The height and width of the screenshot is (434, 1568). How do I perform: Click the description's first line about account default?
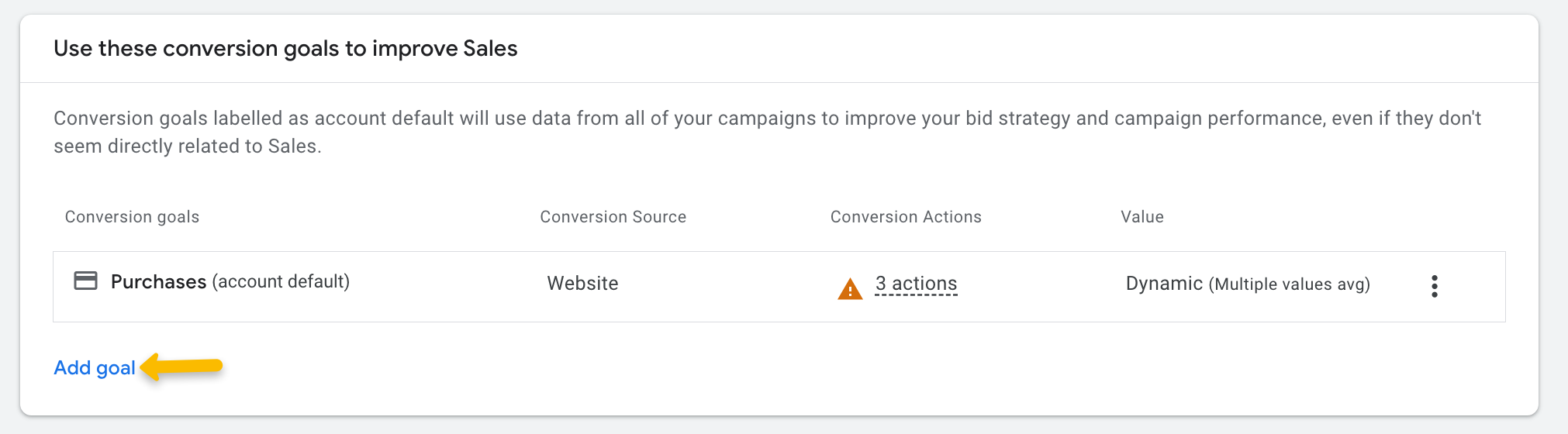pyautogui.click(x=766, y=119)
